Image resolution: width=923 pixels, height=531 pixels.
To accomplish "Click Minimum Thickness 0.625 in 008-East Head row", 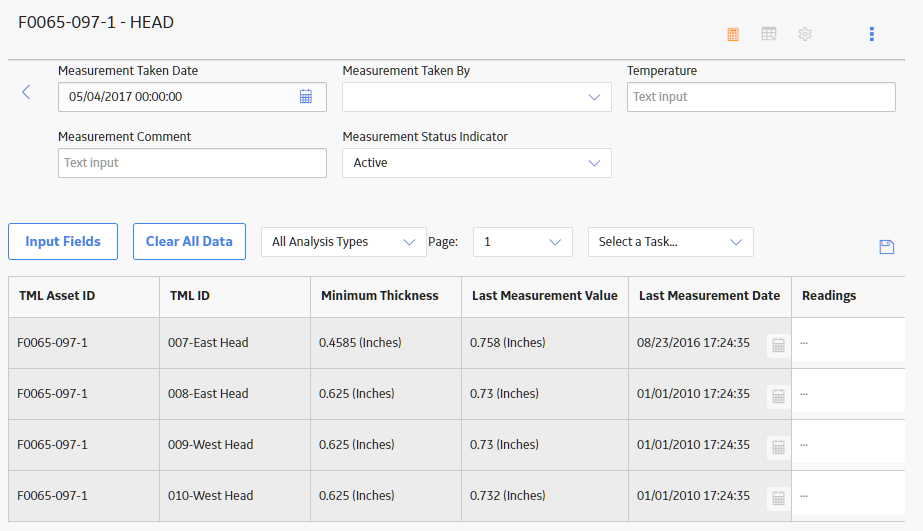I will click(386, 394).
